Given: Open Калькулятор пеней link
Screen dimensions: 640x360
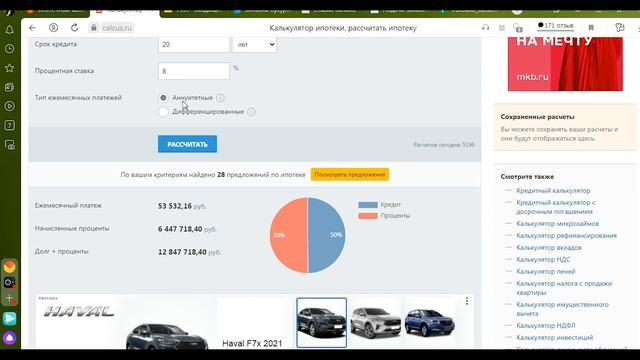Looking at the screenshot, I should pos(546,271).
